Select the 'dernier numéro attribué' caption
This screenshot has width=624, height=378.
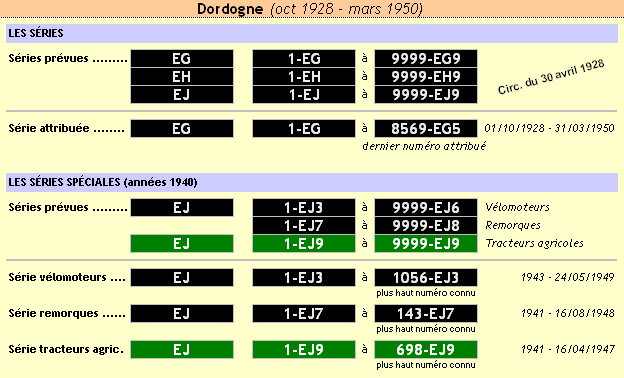click(x=424, y=146)
